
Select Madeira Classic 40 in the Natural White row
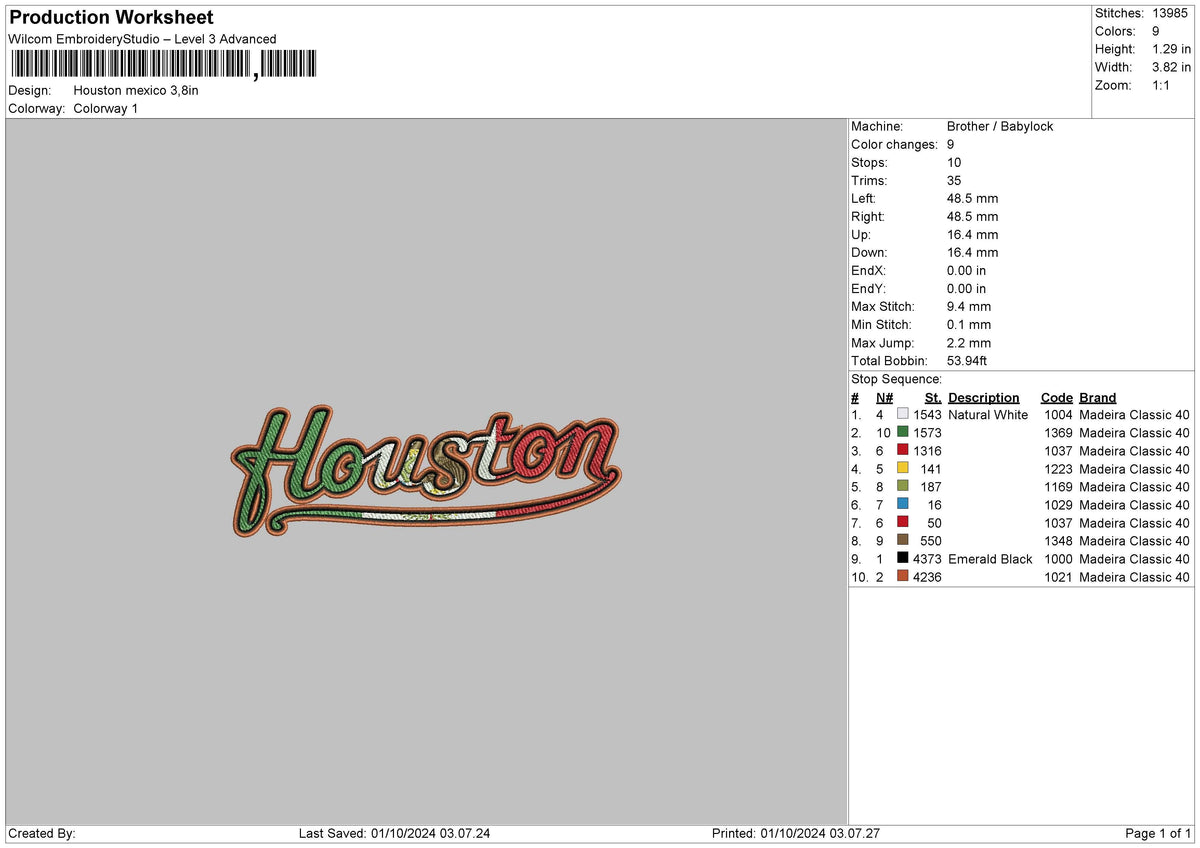tap(1134, 414)
